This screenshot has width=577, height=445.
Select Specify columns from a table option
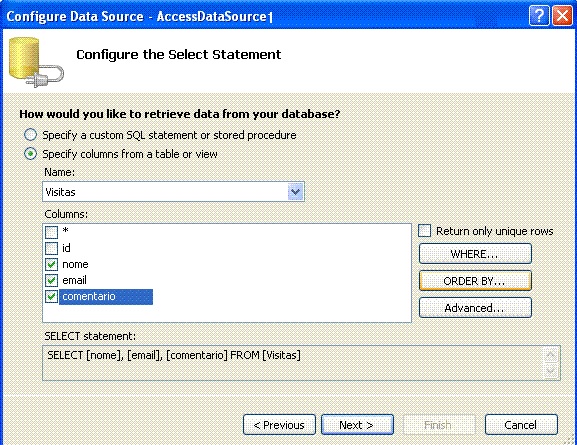[x=31, y=153]
